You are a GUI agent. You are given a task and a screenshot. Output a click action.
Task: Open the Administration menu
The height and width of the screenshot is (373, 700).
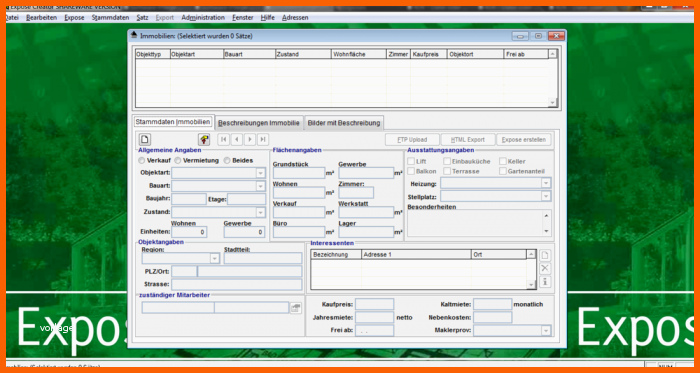pos(203,18)
